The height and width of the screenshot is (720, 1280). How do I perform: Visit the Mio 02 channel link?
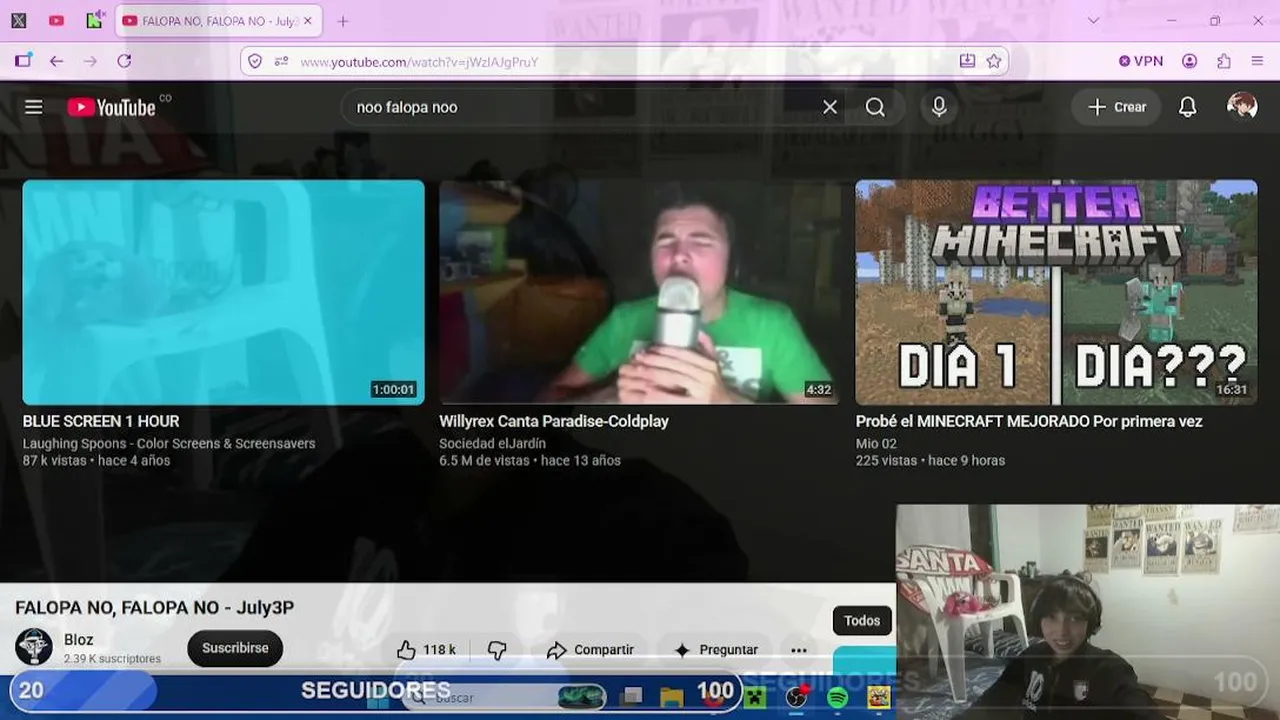pyautogui.click(x=876, y=443)
